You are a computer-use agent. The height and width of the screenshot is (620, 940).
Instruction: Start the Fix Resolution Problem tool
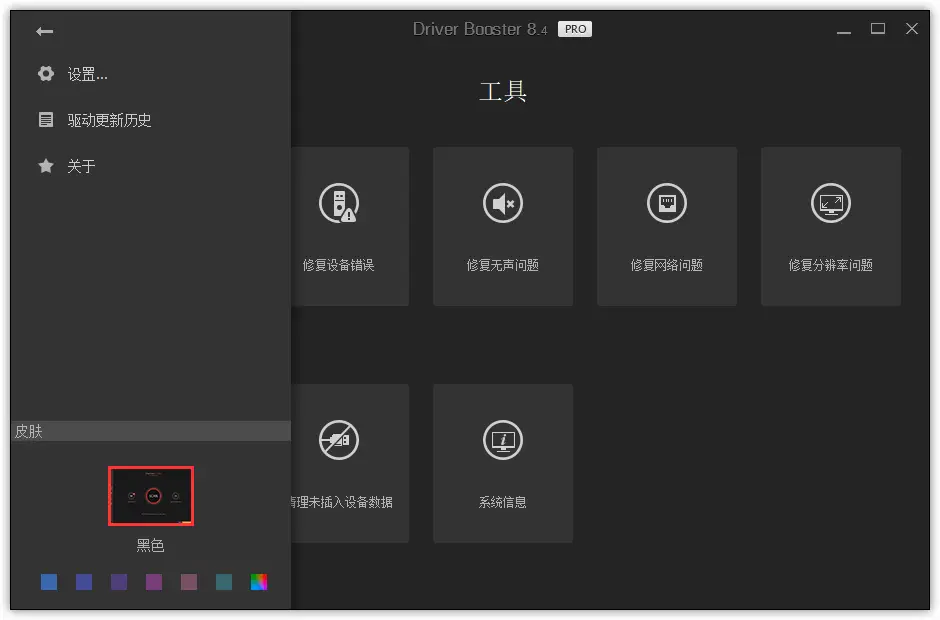[x=830, y=225]
